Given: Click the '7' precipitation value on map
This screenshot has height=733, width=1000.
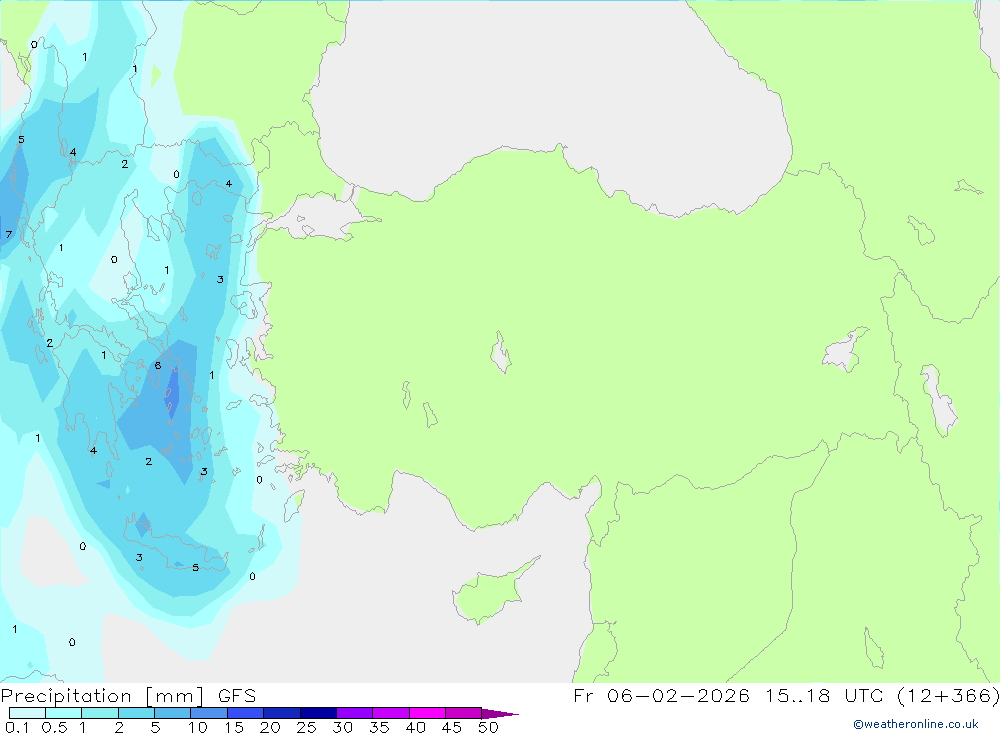Looking at the screenshot, I should pyautogui.click(x=9, y=235).
